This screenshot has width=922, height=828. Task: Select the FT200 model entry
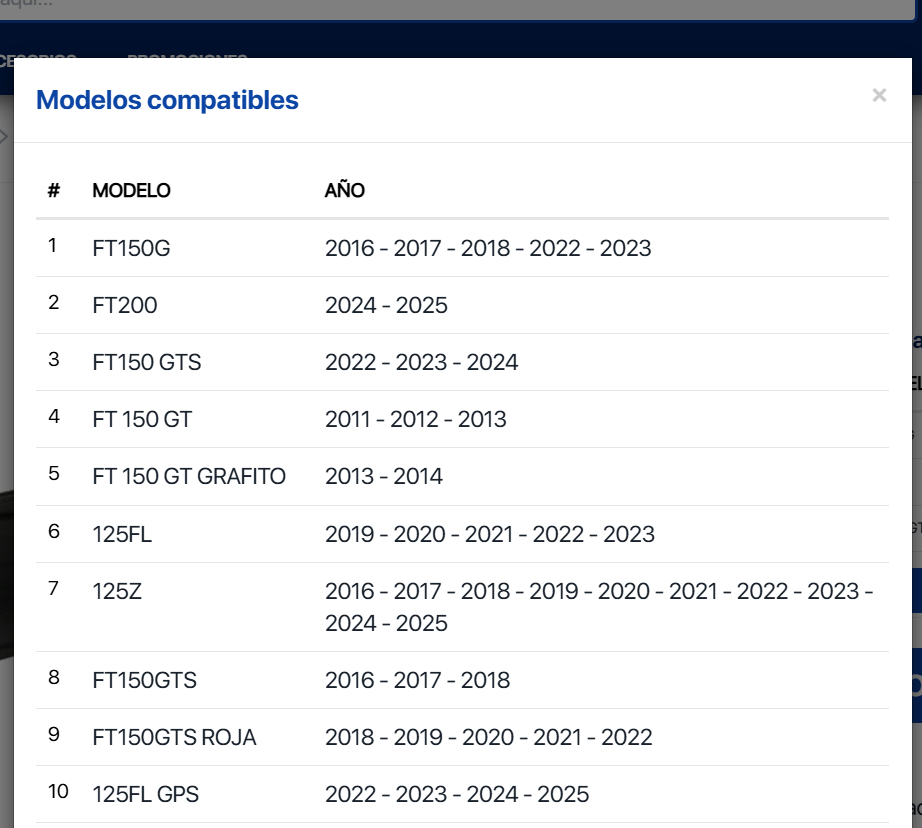click(125, 305)
